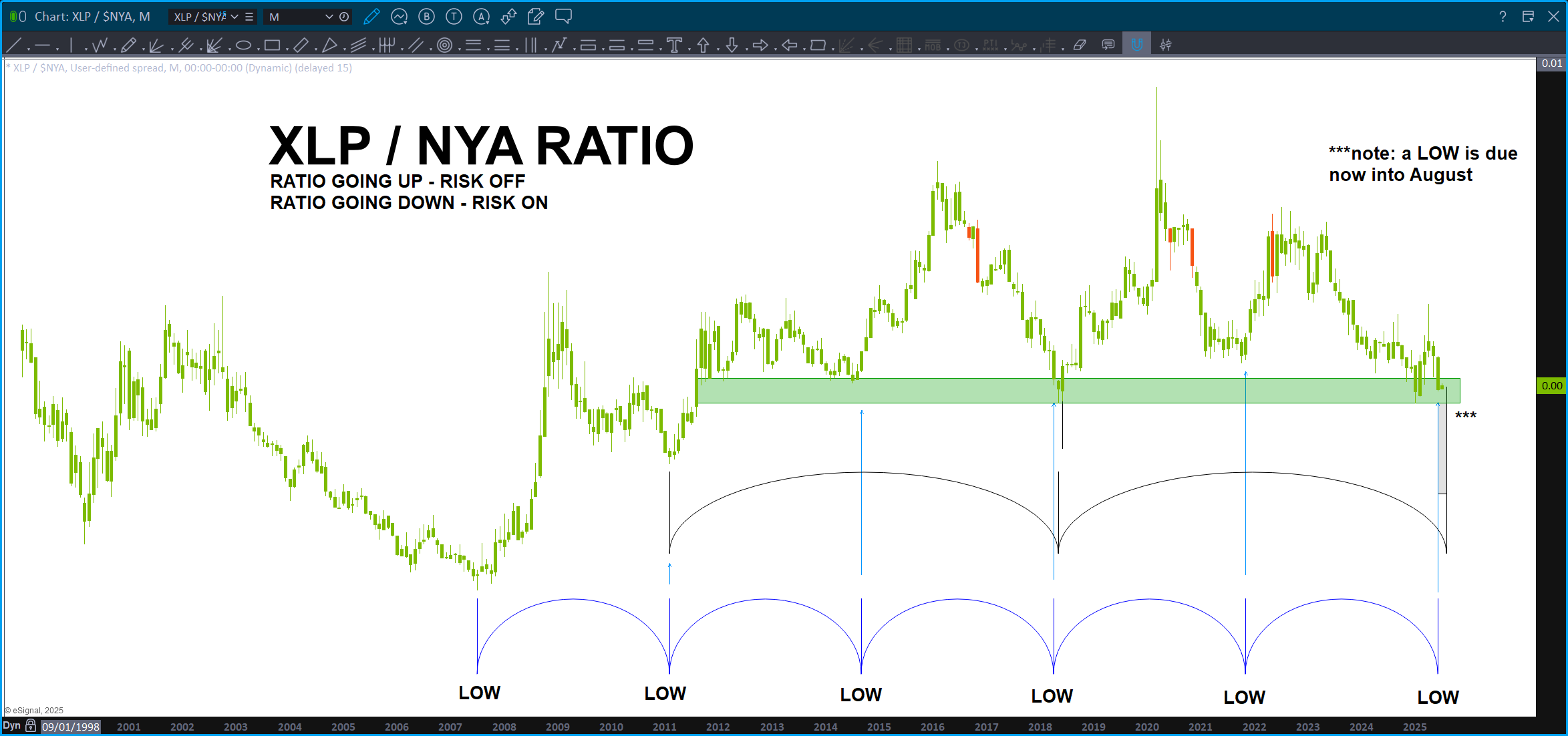Select the ellipse drawing tool
The image size is (1568, 736).
click(243, 45)
